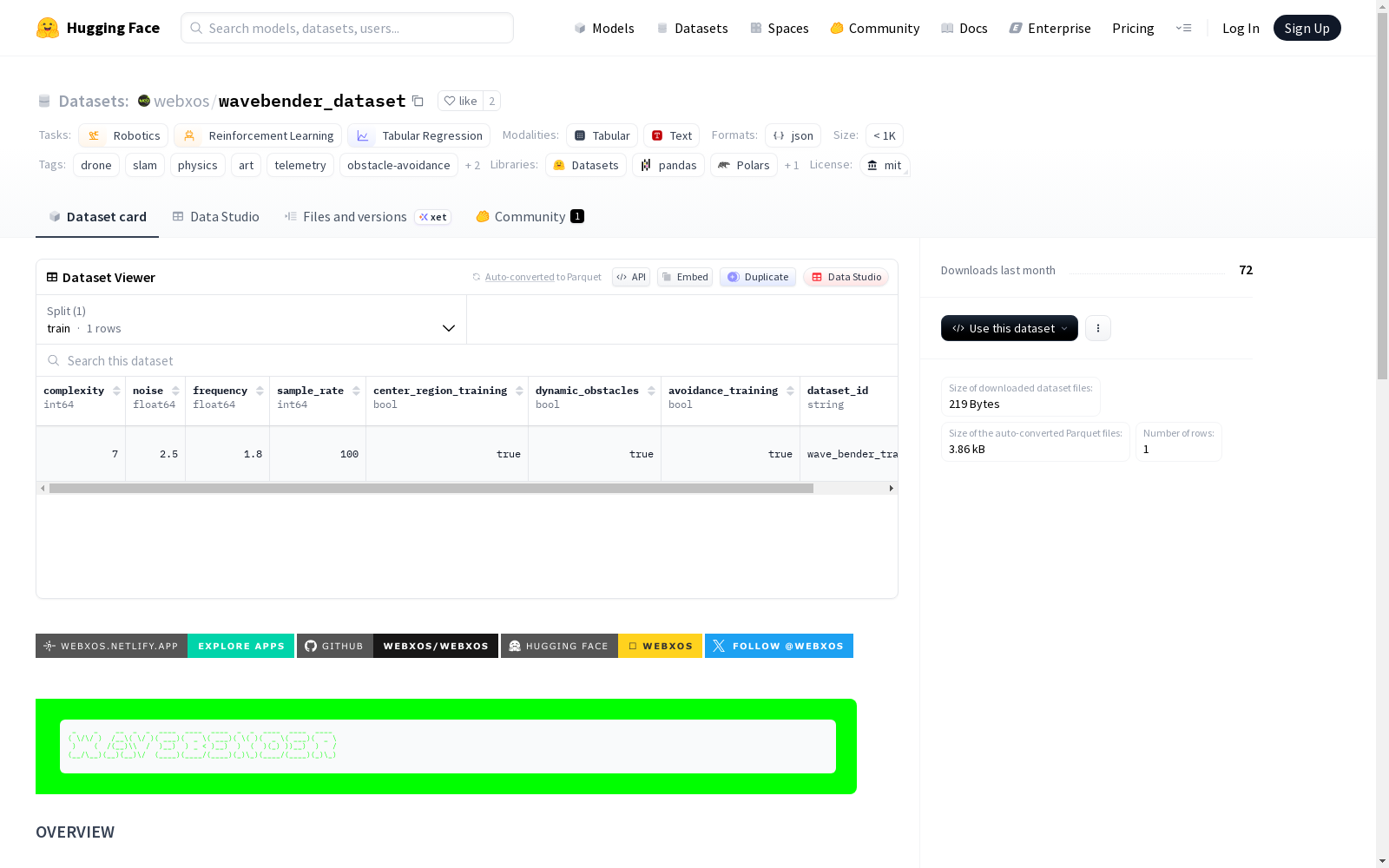Focus the Search this dataset field

click(x=467, y=360)
